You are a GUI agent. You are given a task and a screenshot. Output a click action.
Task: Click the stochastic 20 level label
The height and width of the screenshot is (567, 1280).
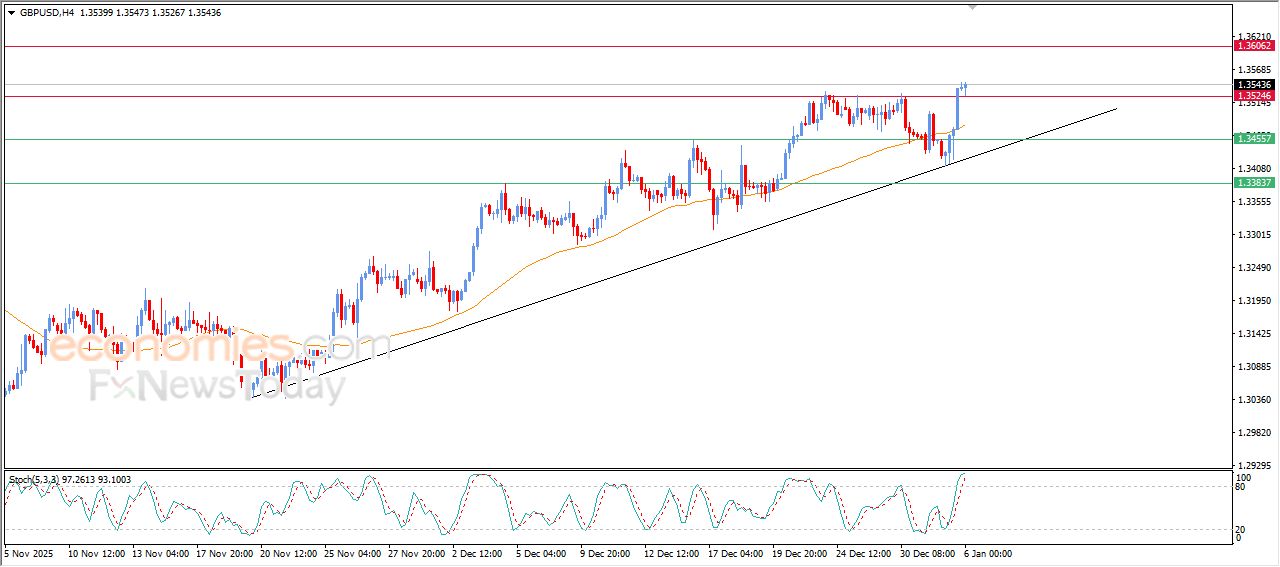1239,530
